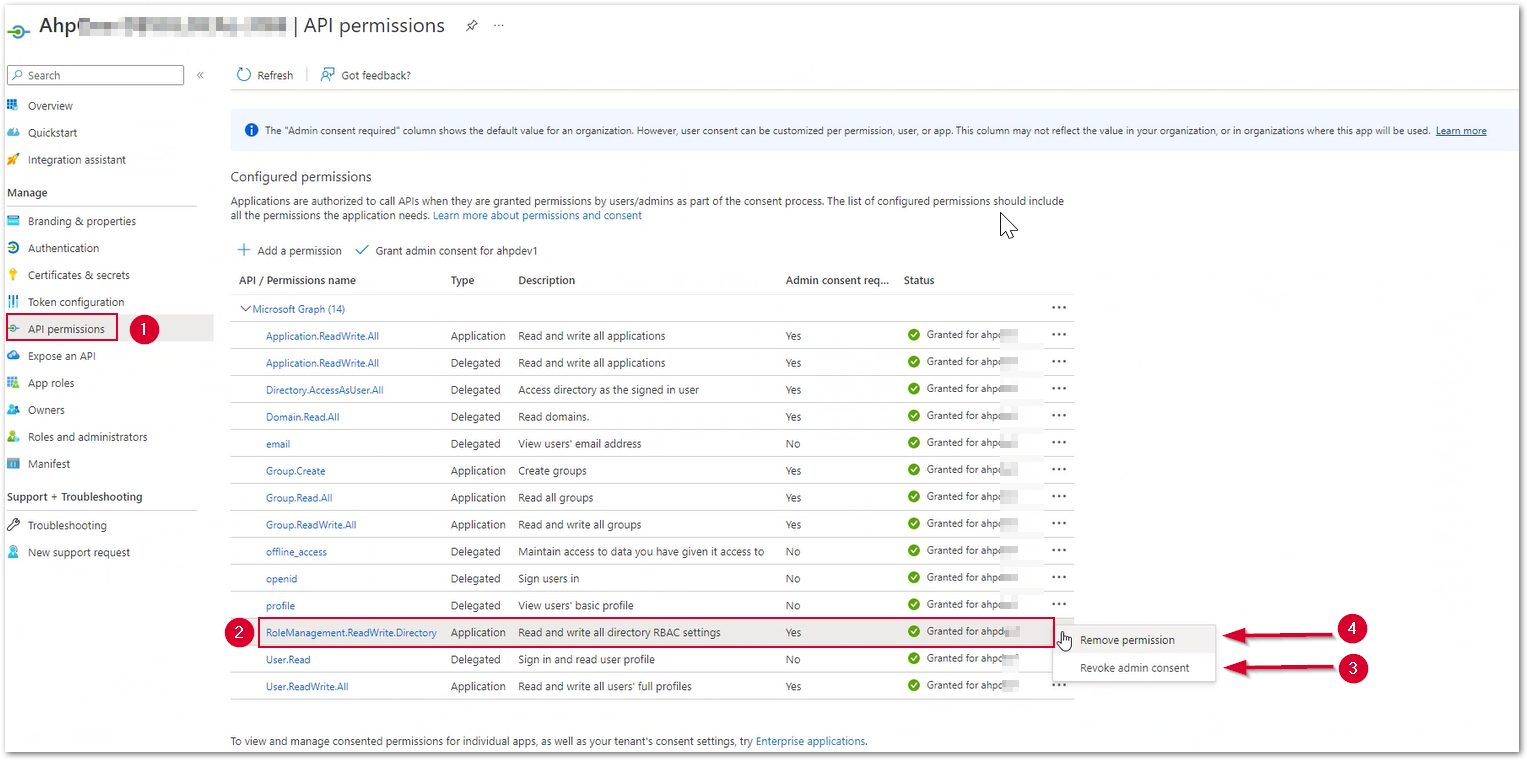Click the API / Permissions name column header
This screenshot has width=1528, height=761.
pos(297,281)
